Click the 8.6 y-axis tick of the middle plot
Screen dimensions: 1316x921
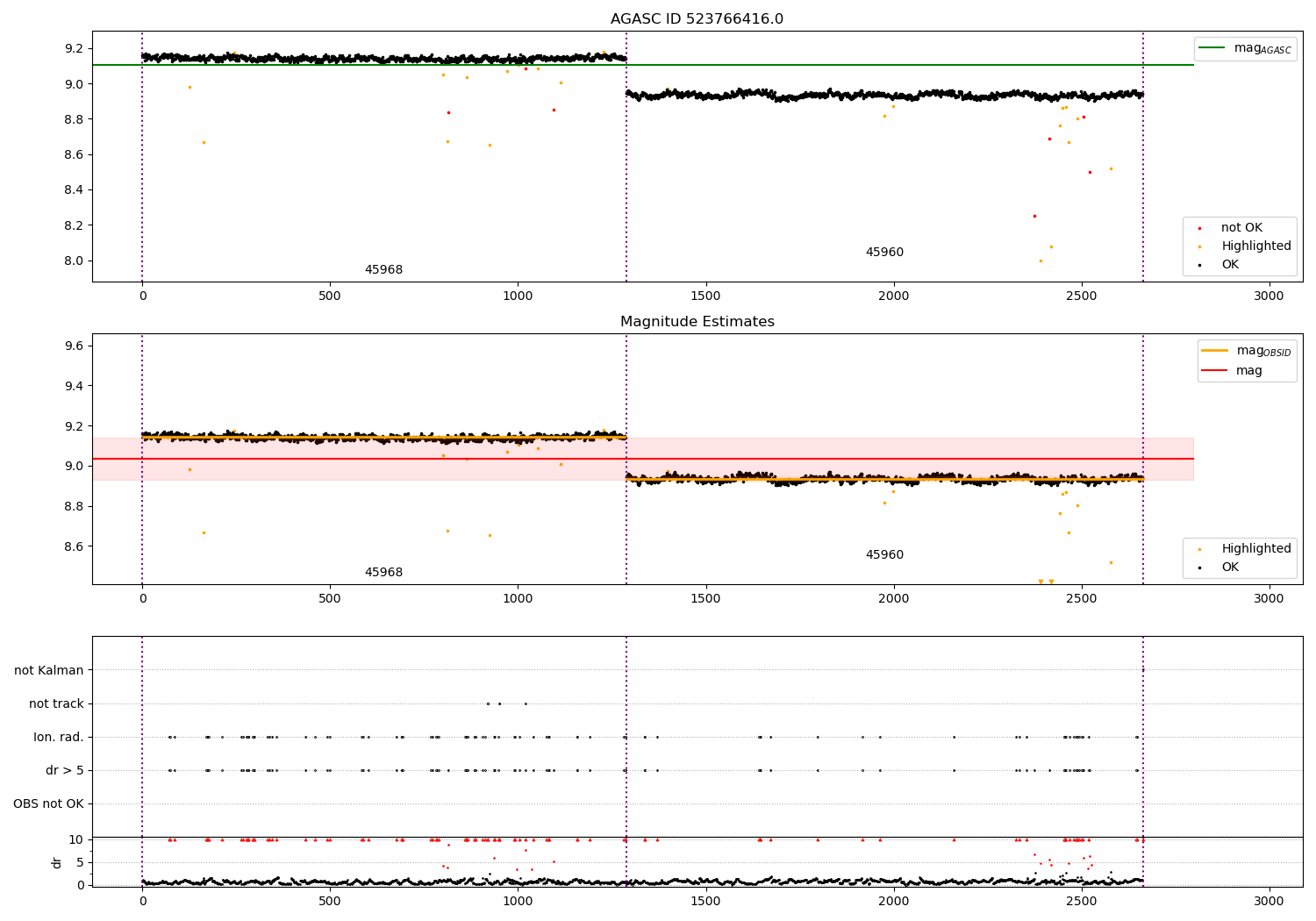pyautogui.click(x=75, y=546)
